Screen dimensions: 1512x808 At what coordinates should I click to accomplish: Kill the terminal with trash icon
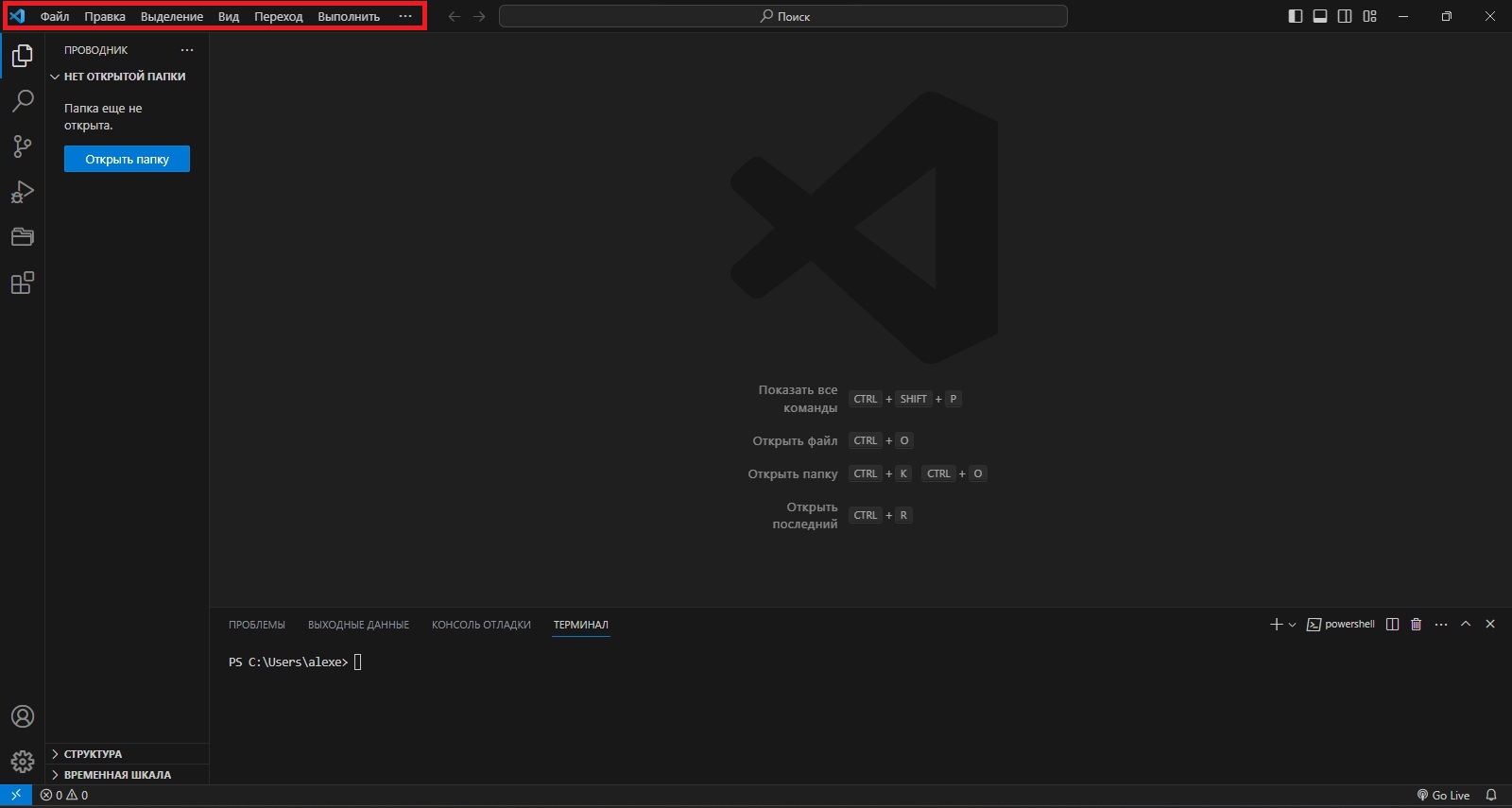click(1416, 625)
